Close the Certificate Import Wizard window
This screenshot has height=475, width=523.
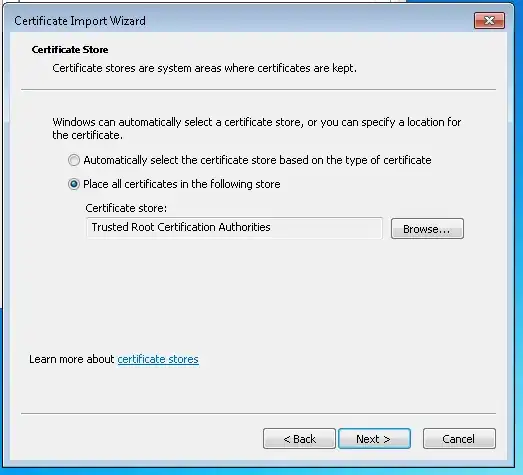click(x=489, y=21)
